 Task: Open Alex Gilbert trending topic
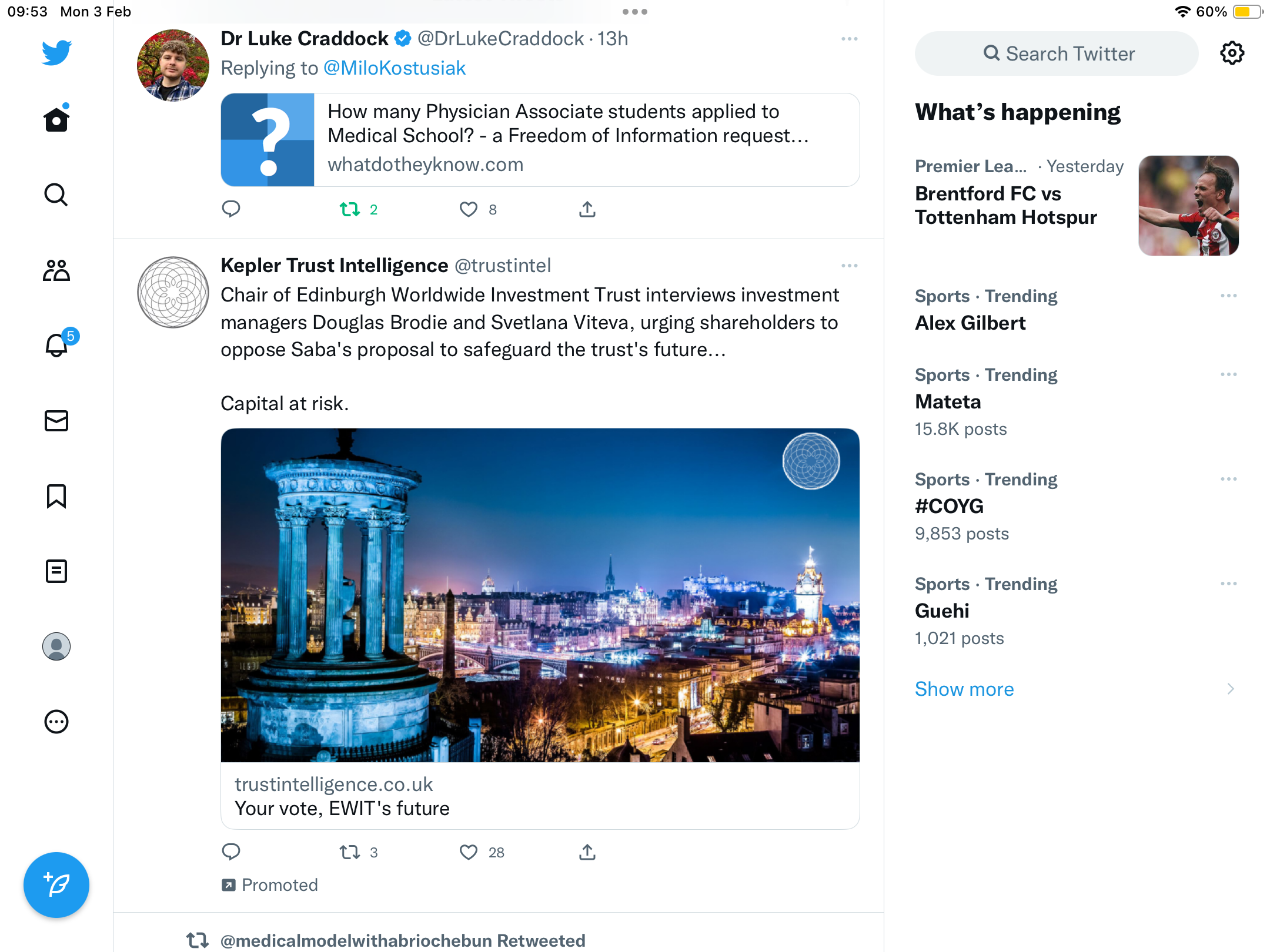tap(970, 323)
